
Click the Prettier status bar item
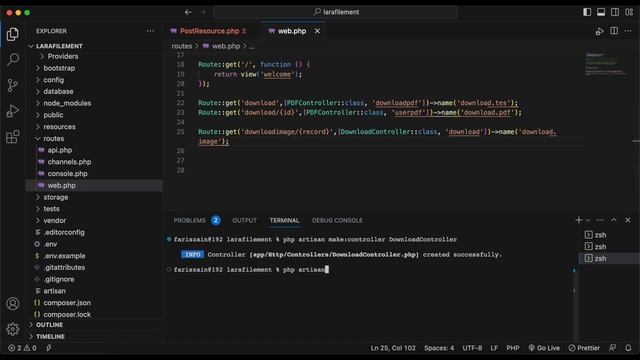(x=584, y=348)
